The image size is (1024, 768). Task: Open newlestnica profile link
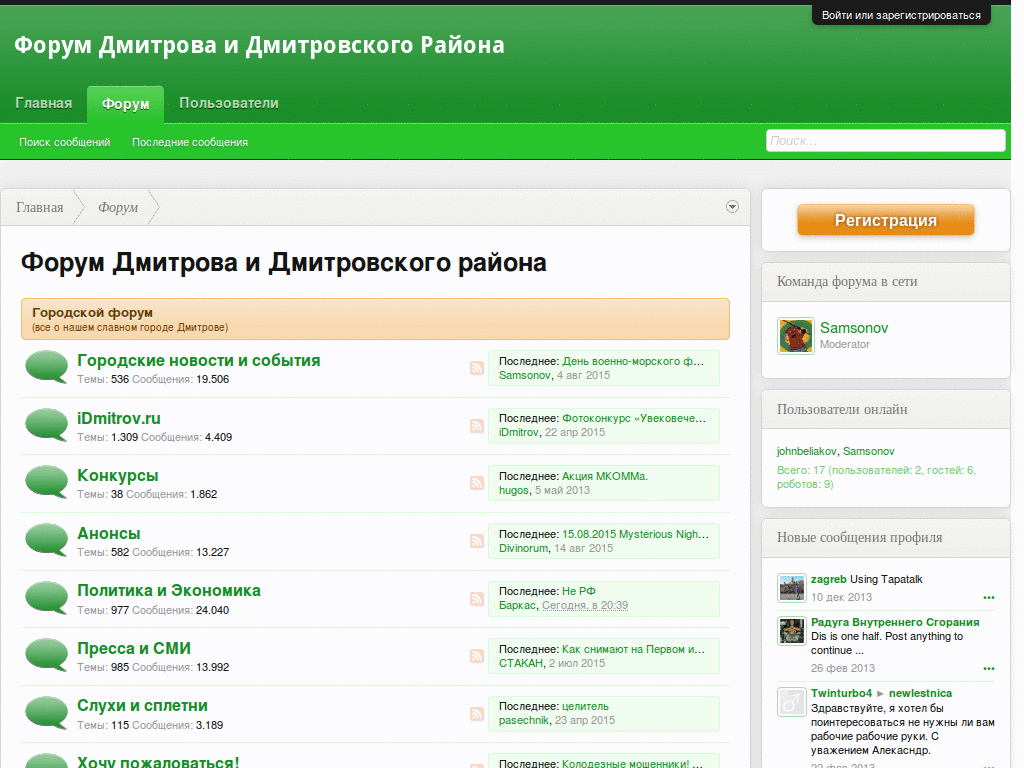click(920, 694)
